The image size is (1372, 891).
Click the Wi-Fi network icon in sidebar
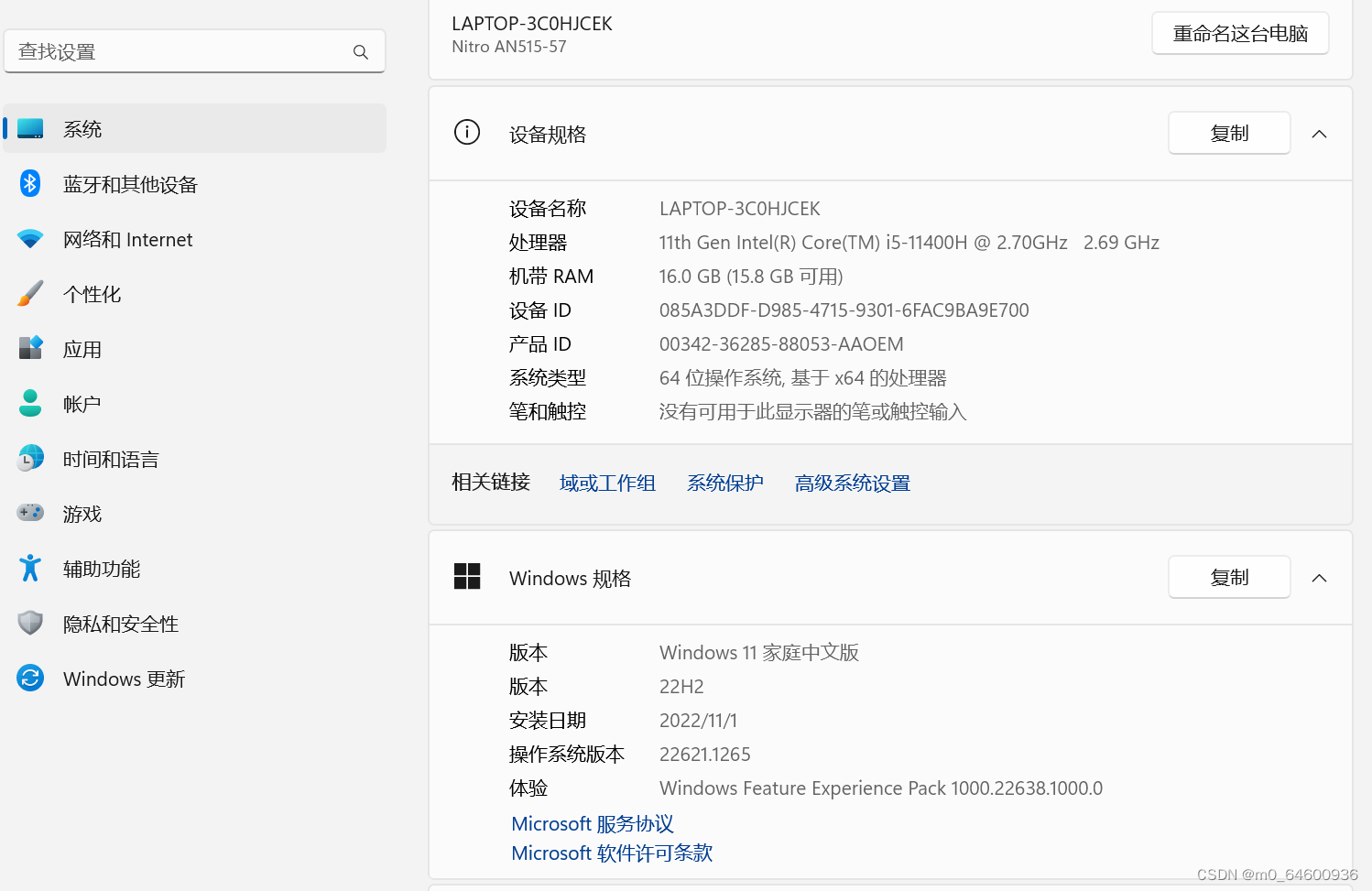click(x=30, y=239)
